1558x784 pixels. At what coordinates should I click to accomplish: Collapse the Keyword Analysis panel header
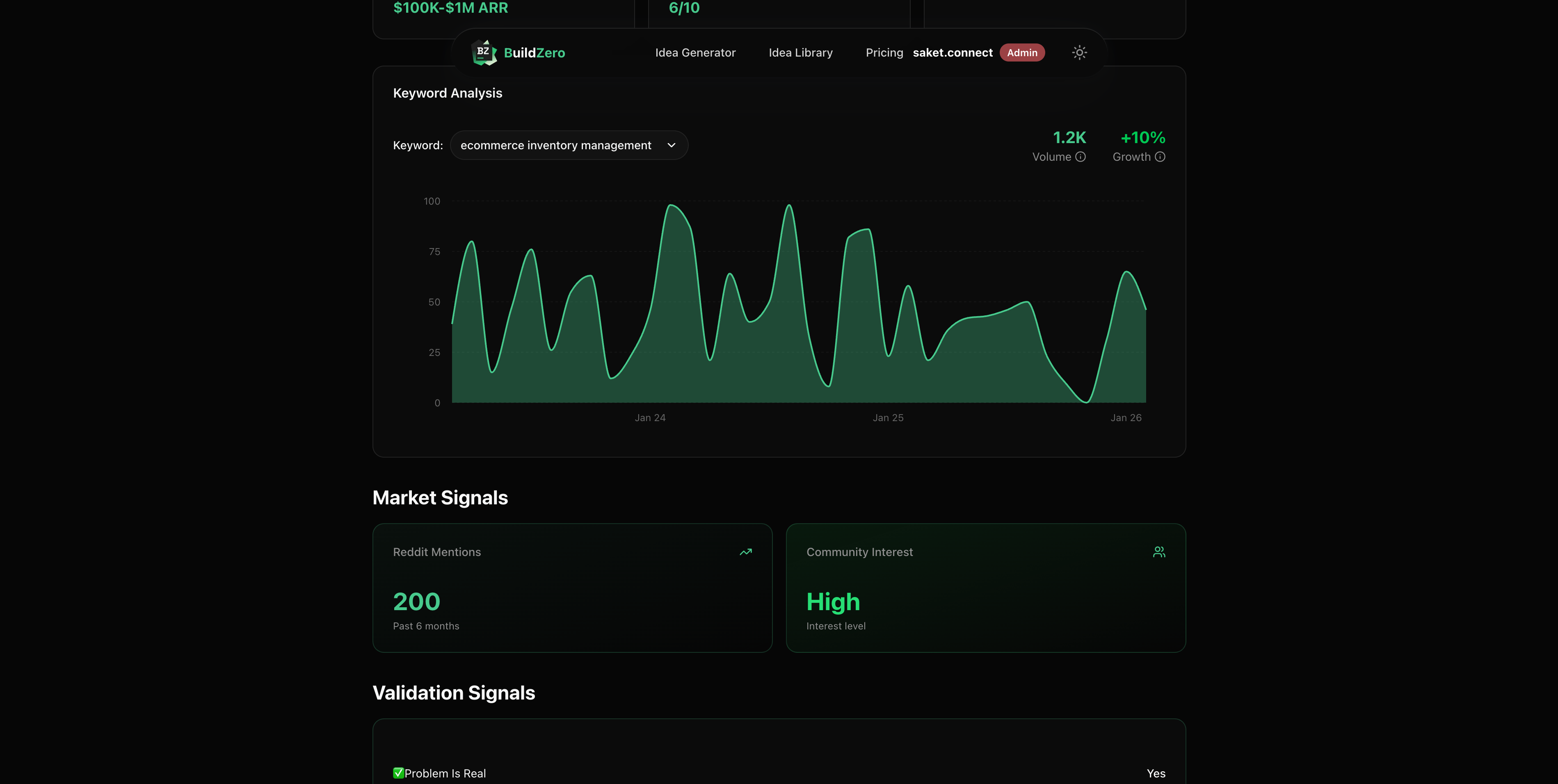tap(448, 93)
